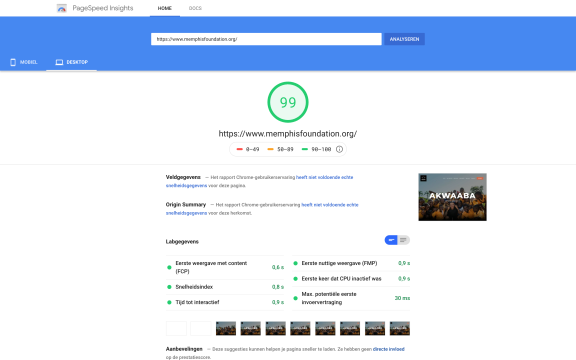This screenshot has height=360, width=576.
Task: Switch to the MOBIEL tab
Action: pos(23,62)
